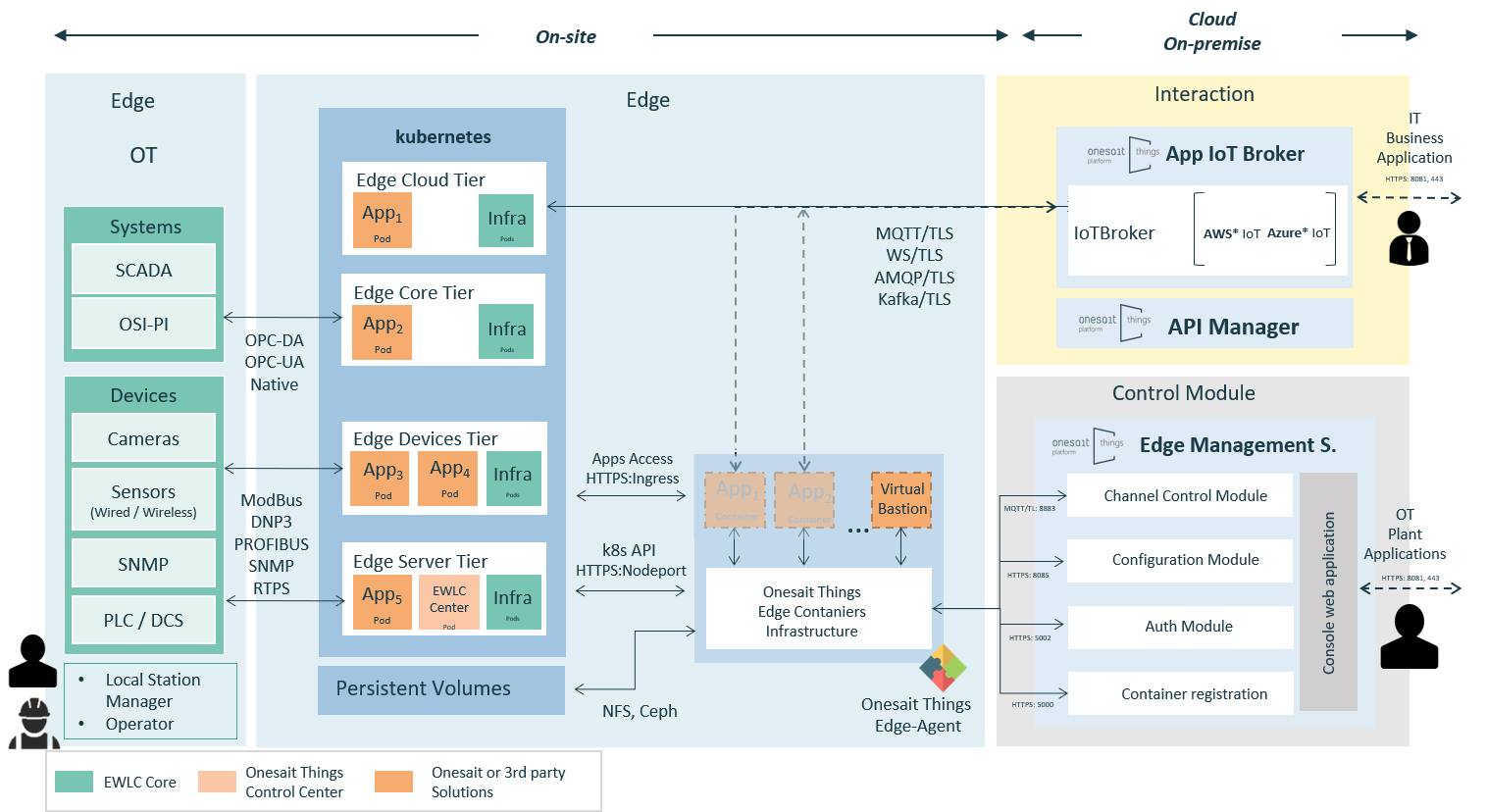Click the OPC-DA OPC-UA Native protocol text

click(275, 362)
